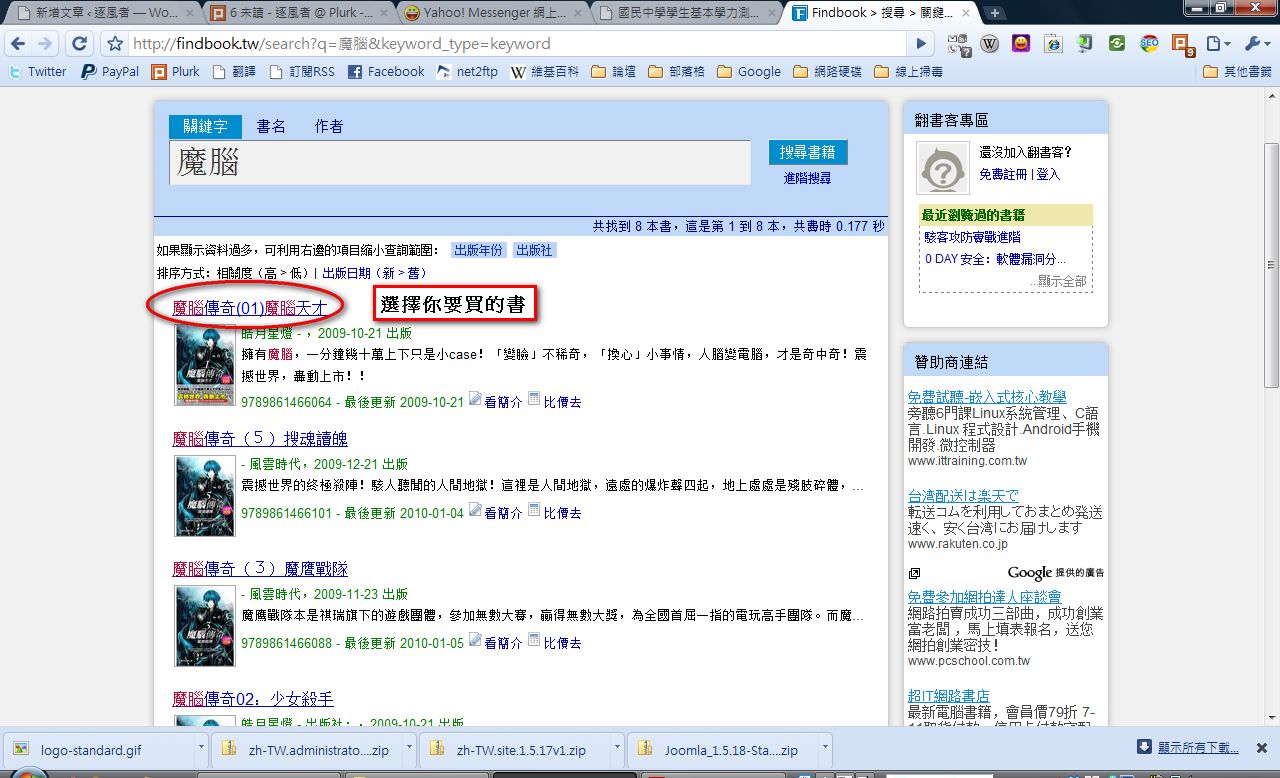Viewport: 1280px width, 778px height.
Task: Open the 台灣配送は楽天で sponsor link
Action: (963, 496)
